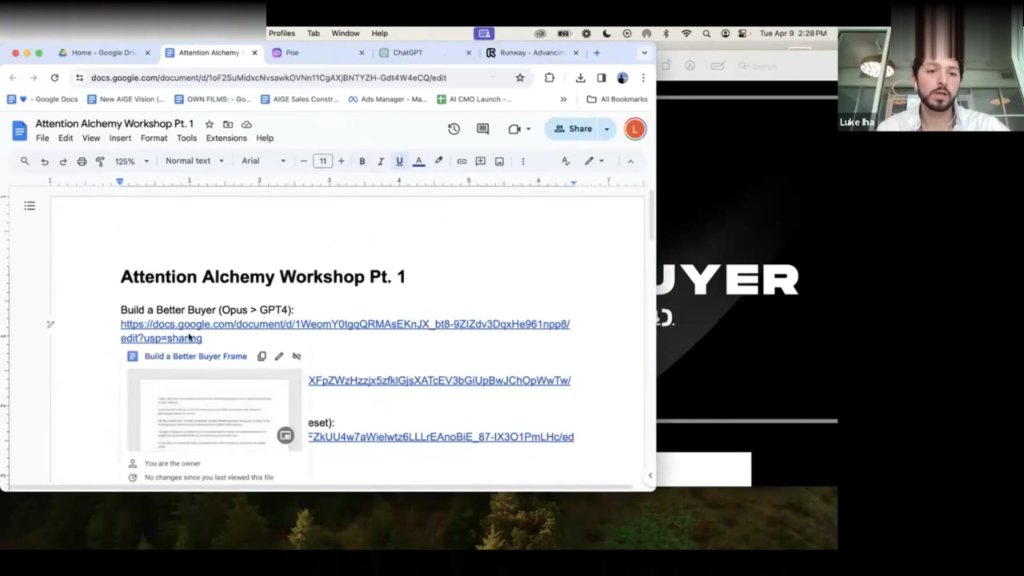The width and height of the screenshot is (1024, 576).
Task: Open the editing mode pencil dropdown
Action: coord(594,161)
